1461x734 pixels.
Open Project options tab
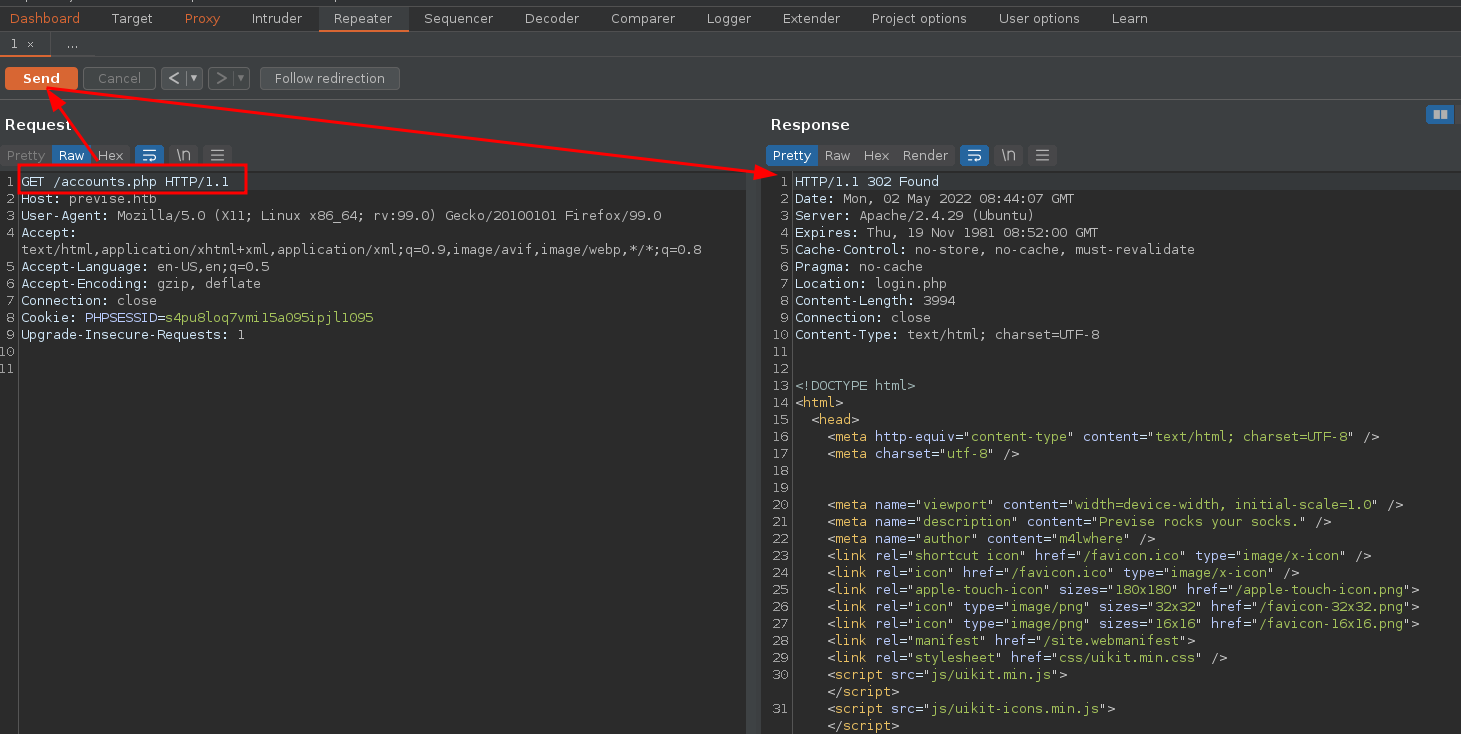(919, 18)
